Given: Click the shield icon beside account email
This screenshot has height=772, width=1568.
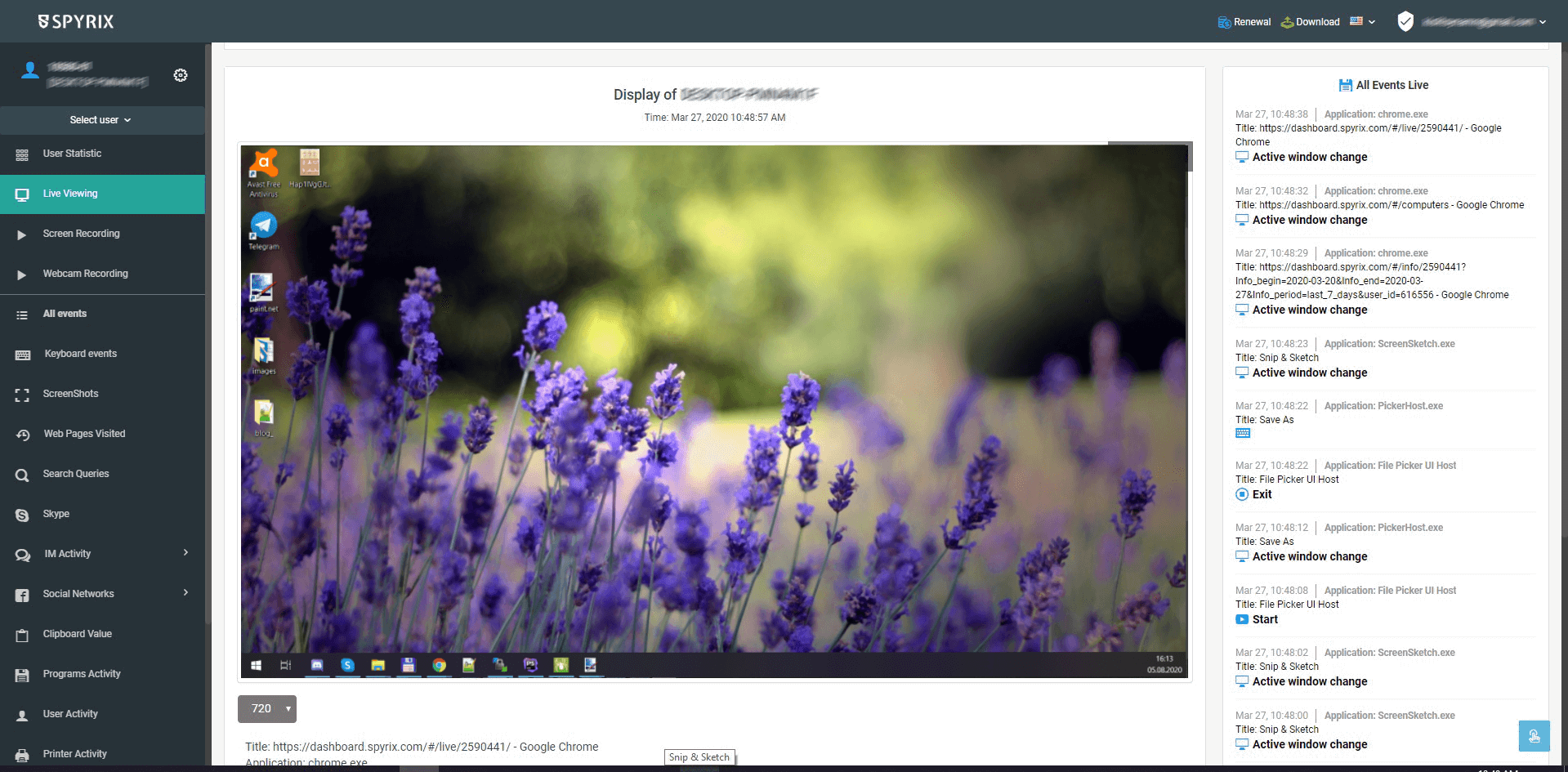Looking at the screenshot, I should click(1405, 22).
